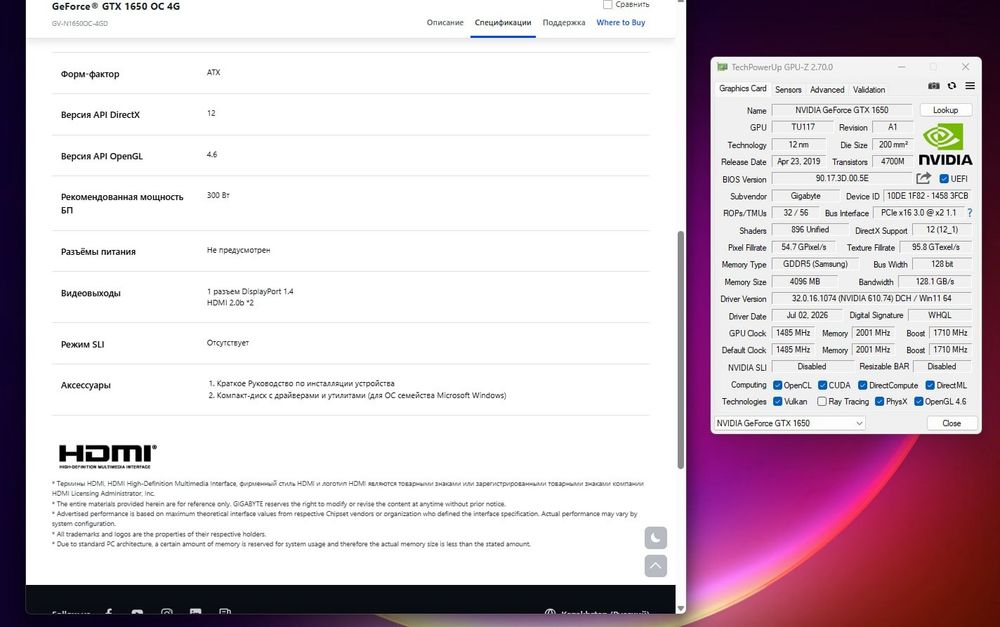Click the TU117 GPU field
1000x627 pixels.
[x=803, y=127]
